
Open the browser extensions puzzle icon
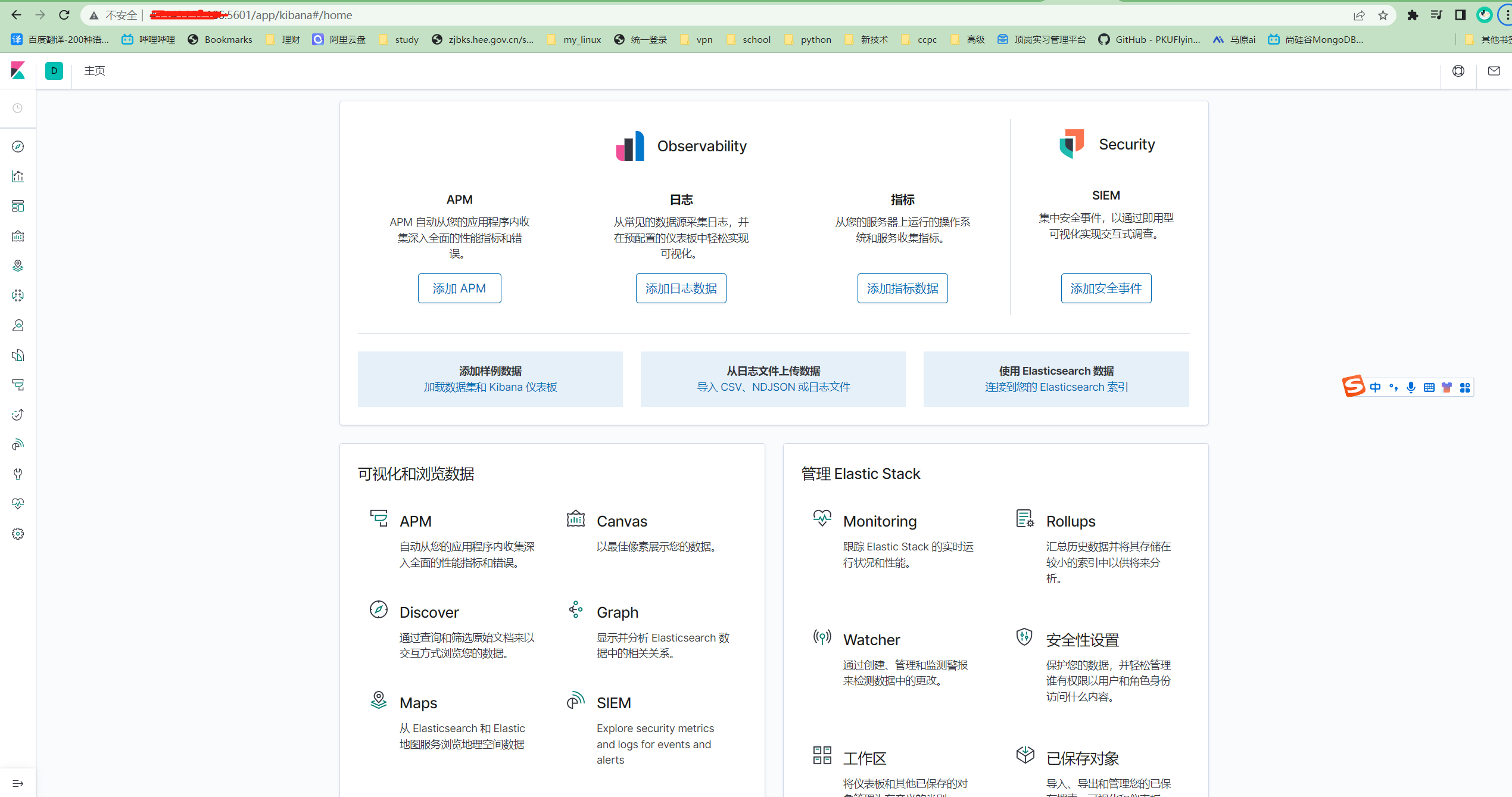pyautogui.click(x=1413, y=15)
